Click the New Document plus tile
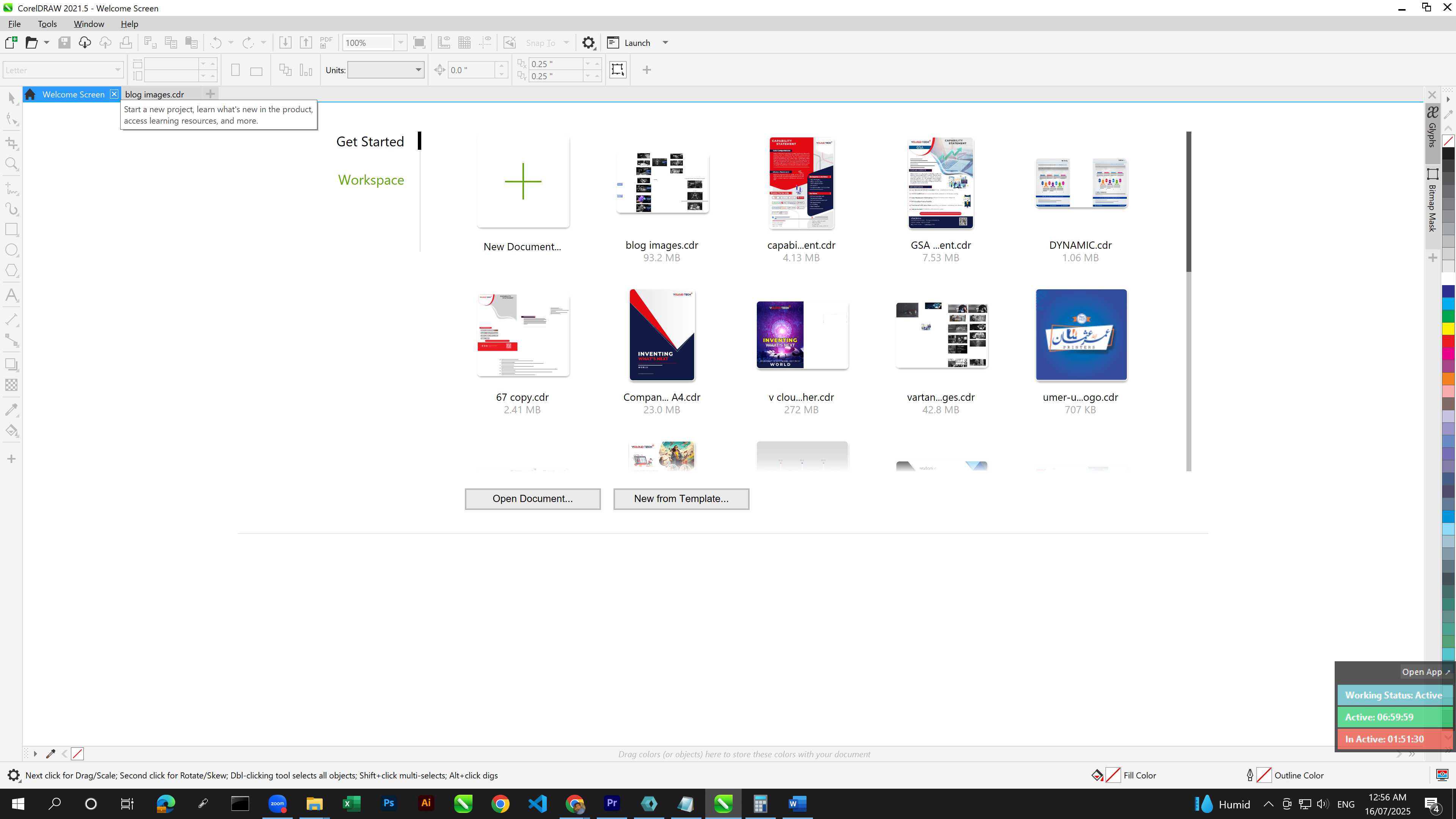Screen dimensions: 1456x819 point(523,182)
